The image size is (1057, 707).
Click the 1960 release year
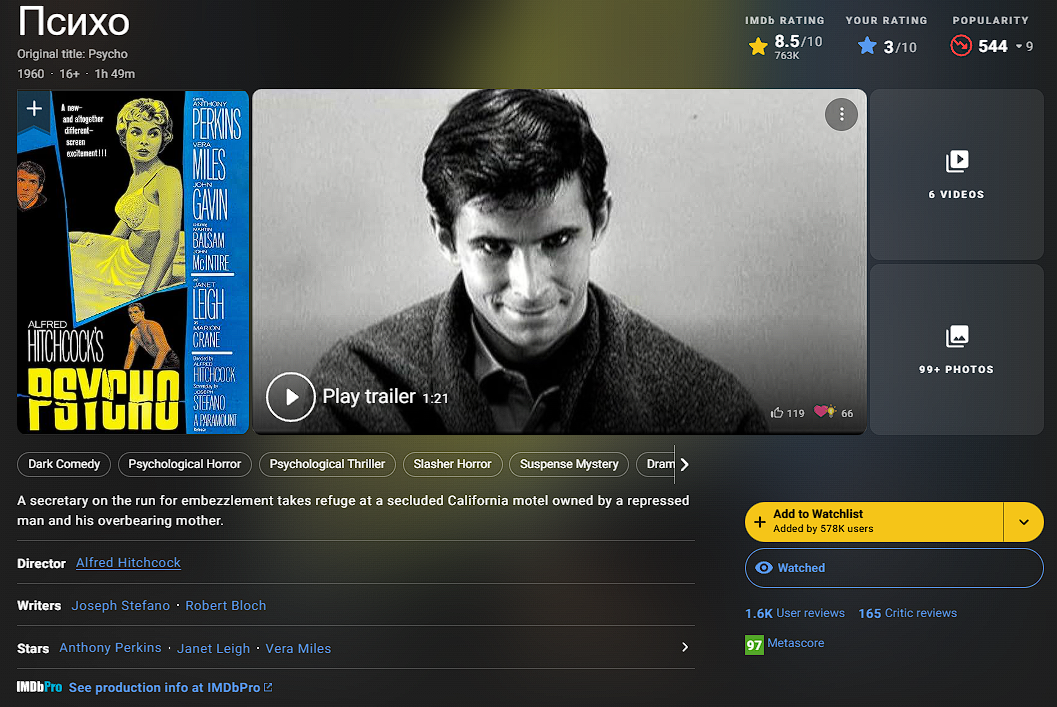pyautogui.click(x=30, y=74)
